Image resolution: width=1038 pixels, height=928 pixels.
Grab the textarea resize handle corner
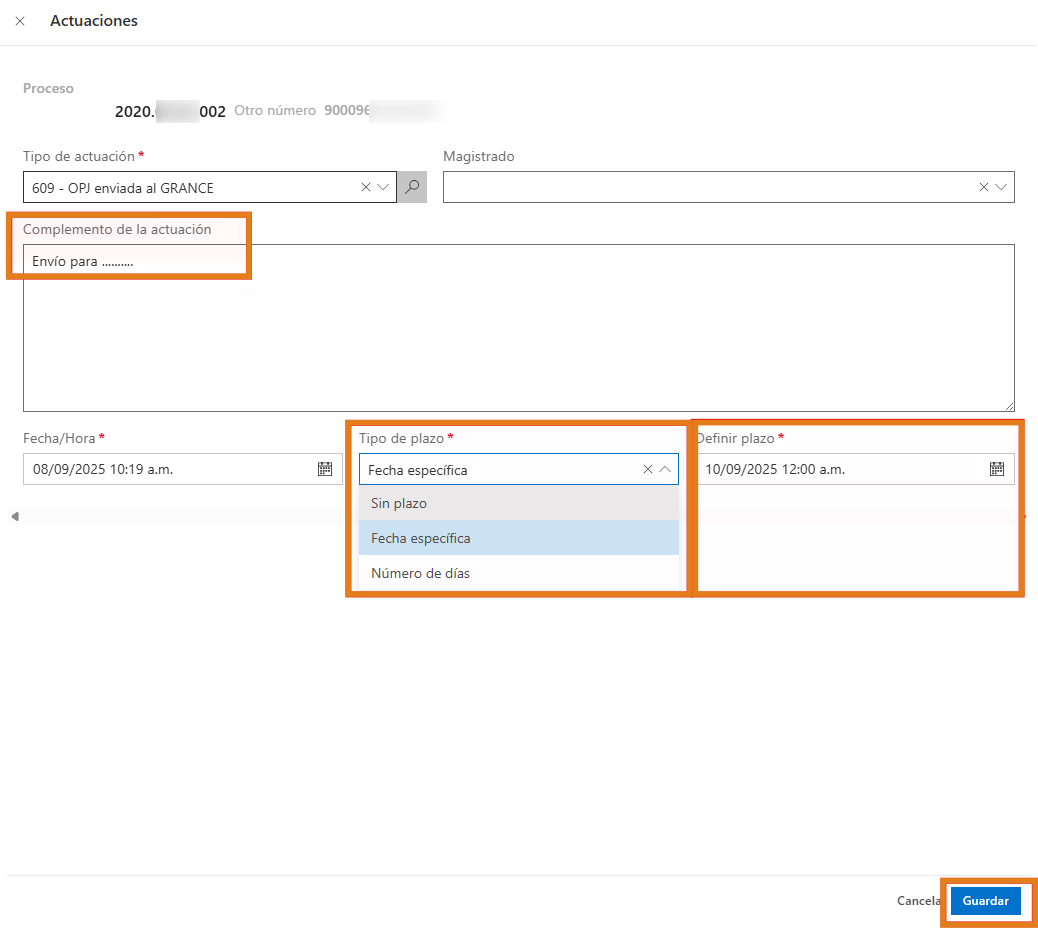coord(1009,405)
